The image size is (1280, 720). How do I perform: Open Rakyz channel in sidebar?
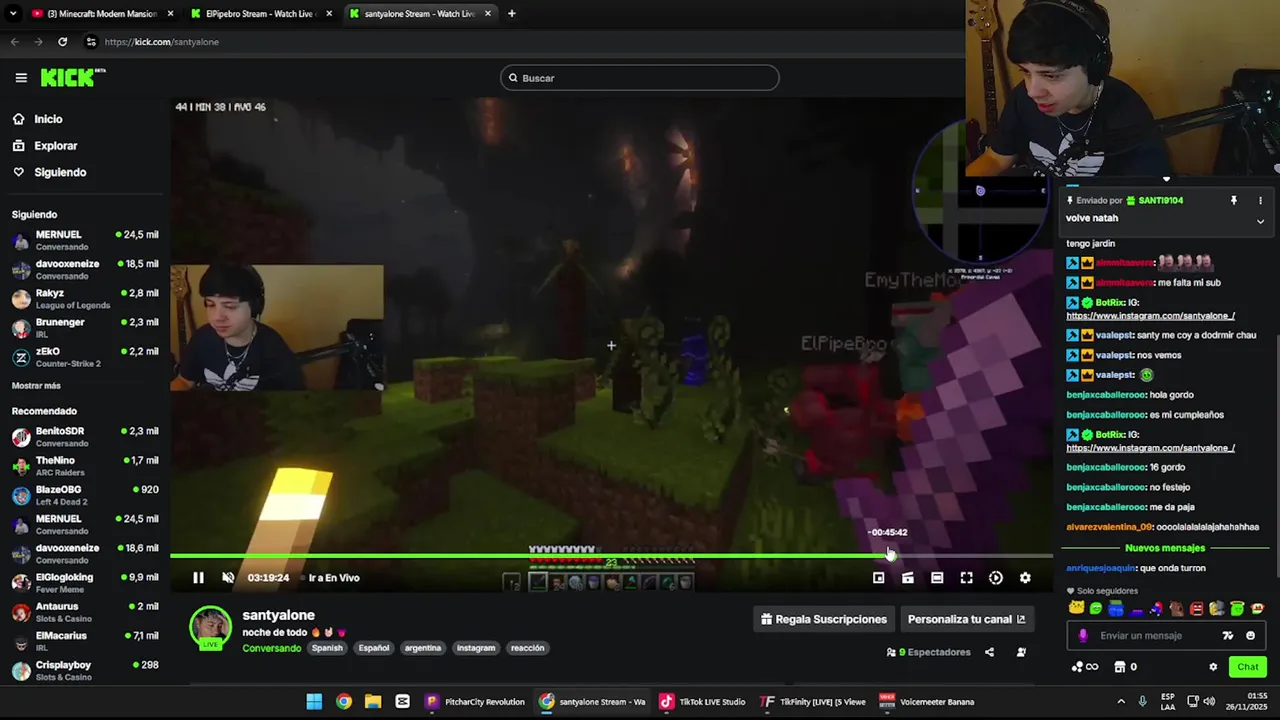pos(85,299)
